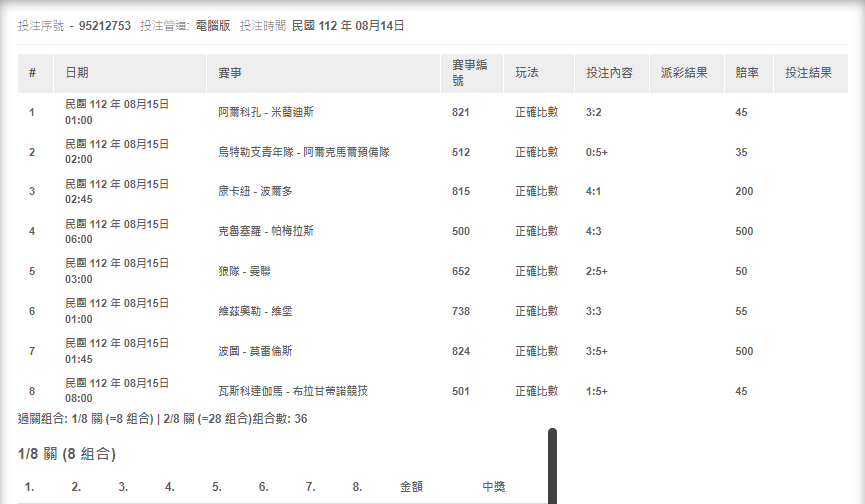Select the match 烏特勒支青年隊 - 阿爾克馬爾預備隊

[x=304, y=152]
